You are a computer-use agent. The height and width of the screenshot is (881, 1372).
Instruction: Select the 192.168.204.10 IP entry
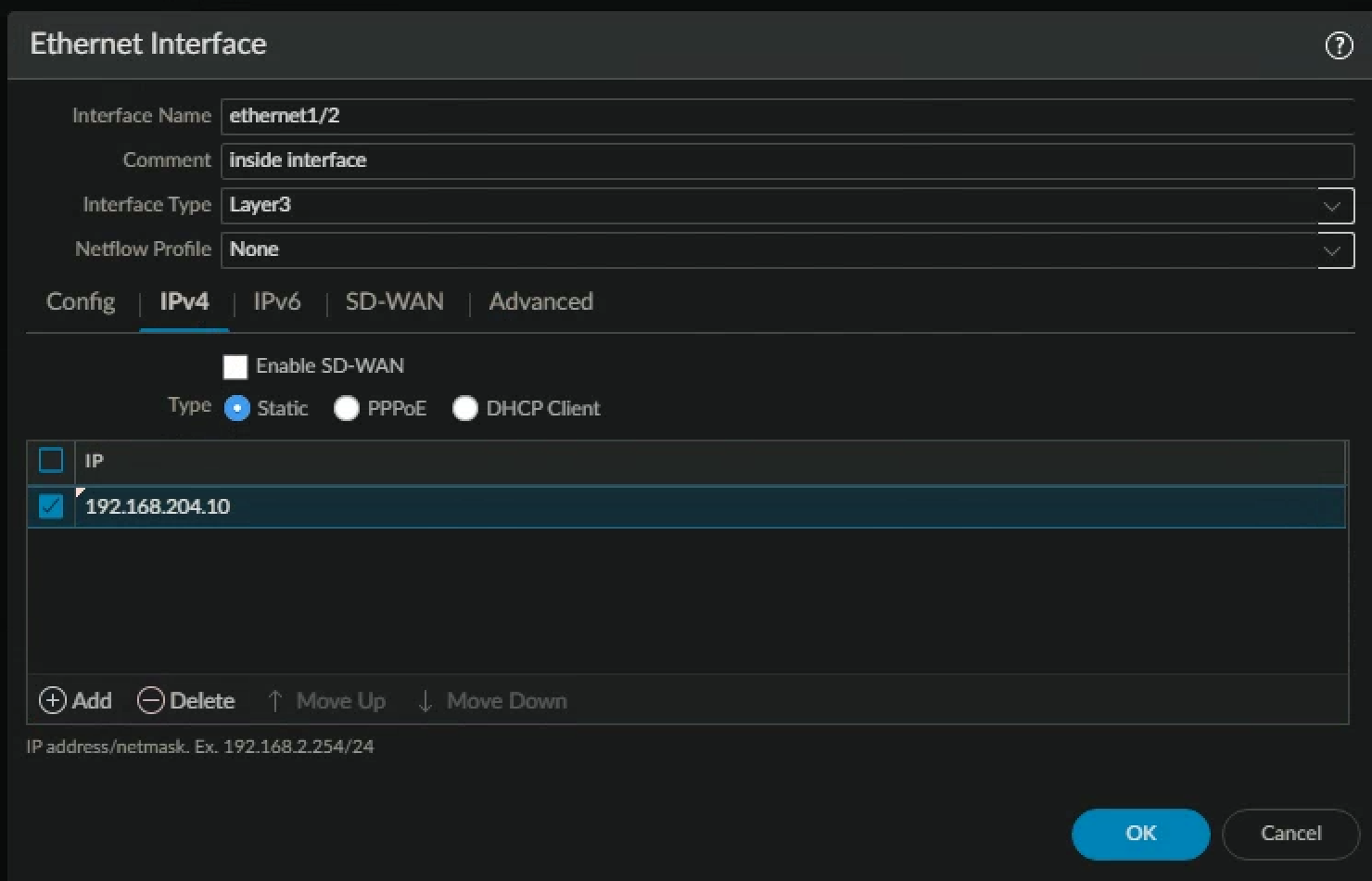click(x=710, y=506)
